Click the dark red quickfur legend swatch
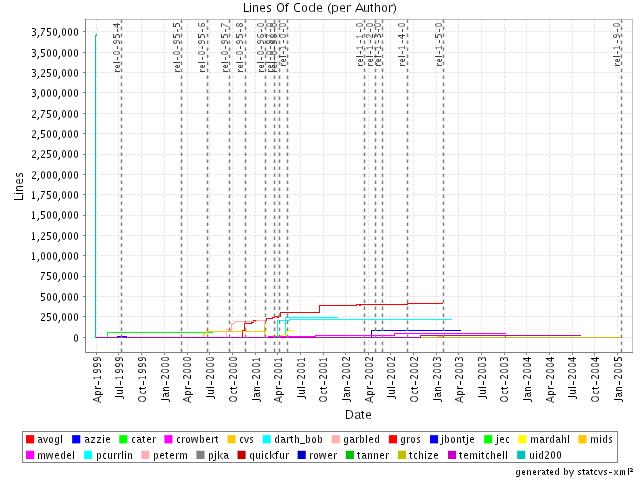The width and height of the screenshot is (640, 480). tap(241, 454)
